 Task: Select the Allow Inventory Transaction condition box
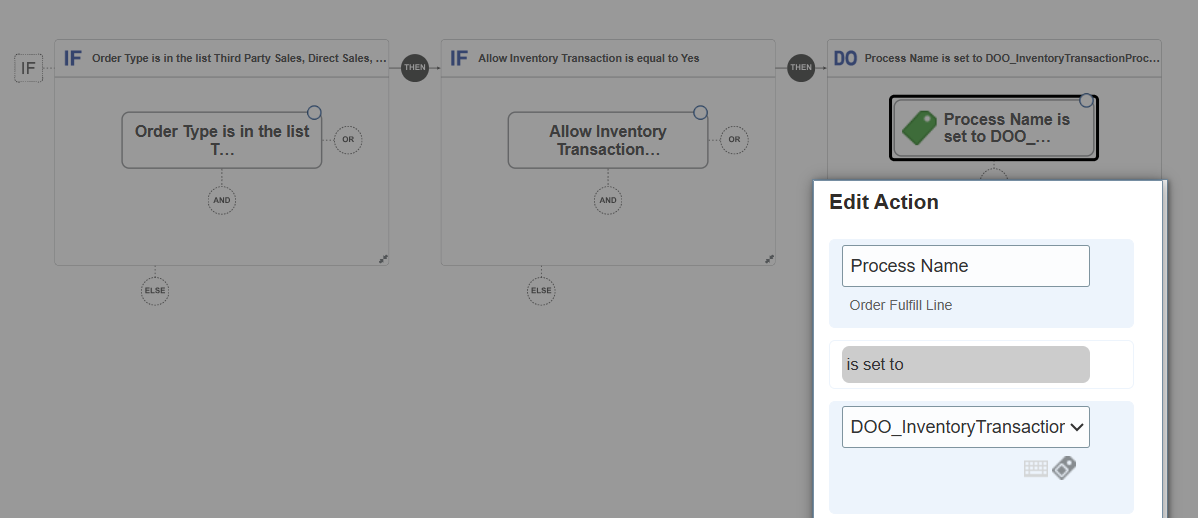click(x=608, y=141)
